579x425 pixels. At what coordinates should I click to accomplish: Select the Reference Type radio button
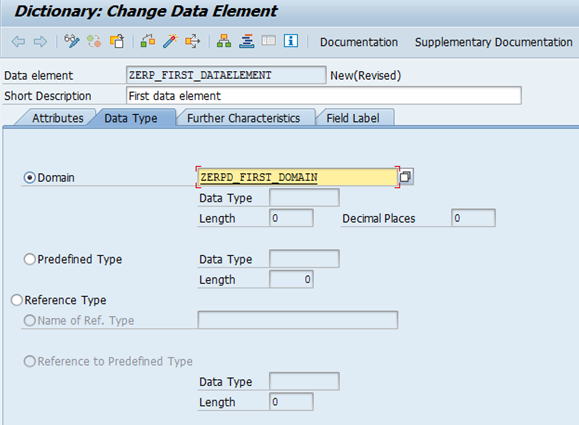coord(17,300)
